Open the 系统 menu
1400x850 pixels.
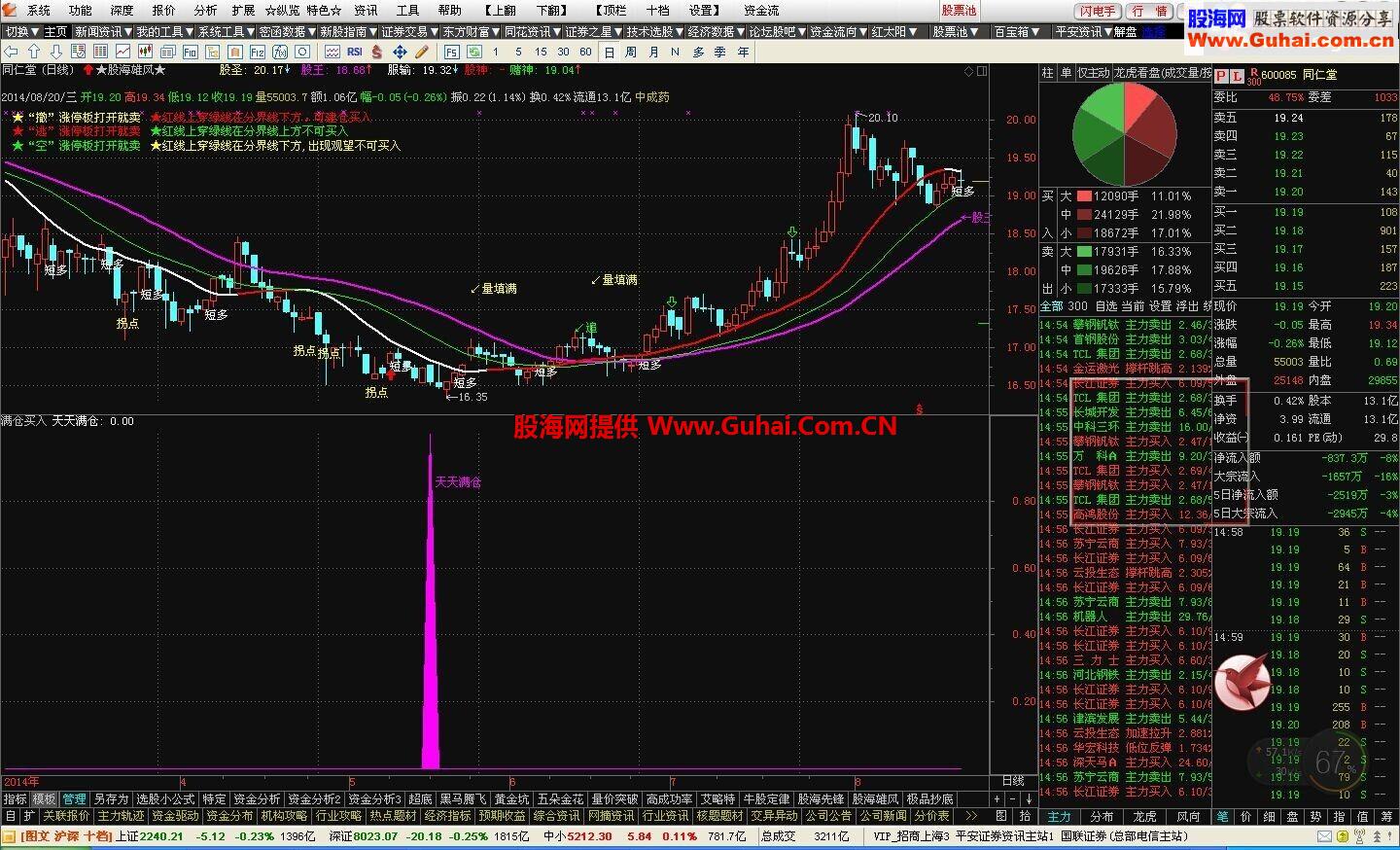click(39, 11)
